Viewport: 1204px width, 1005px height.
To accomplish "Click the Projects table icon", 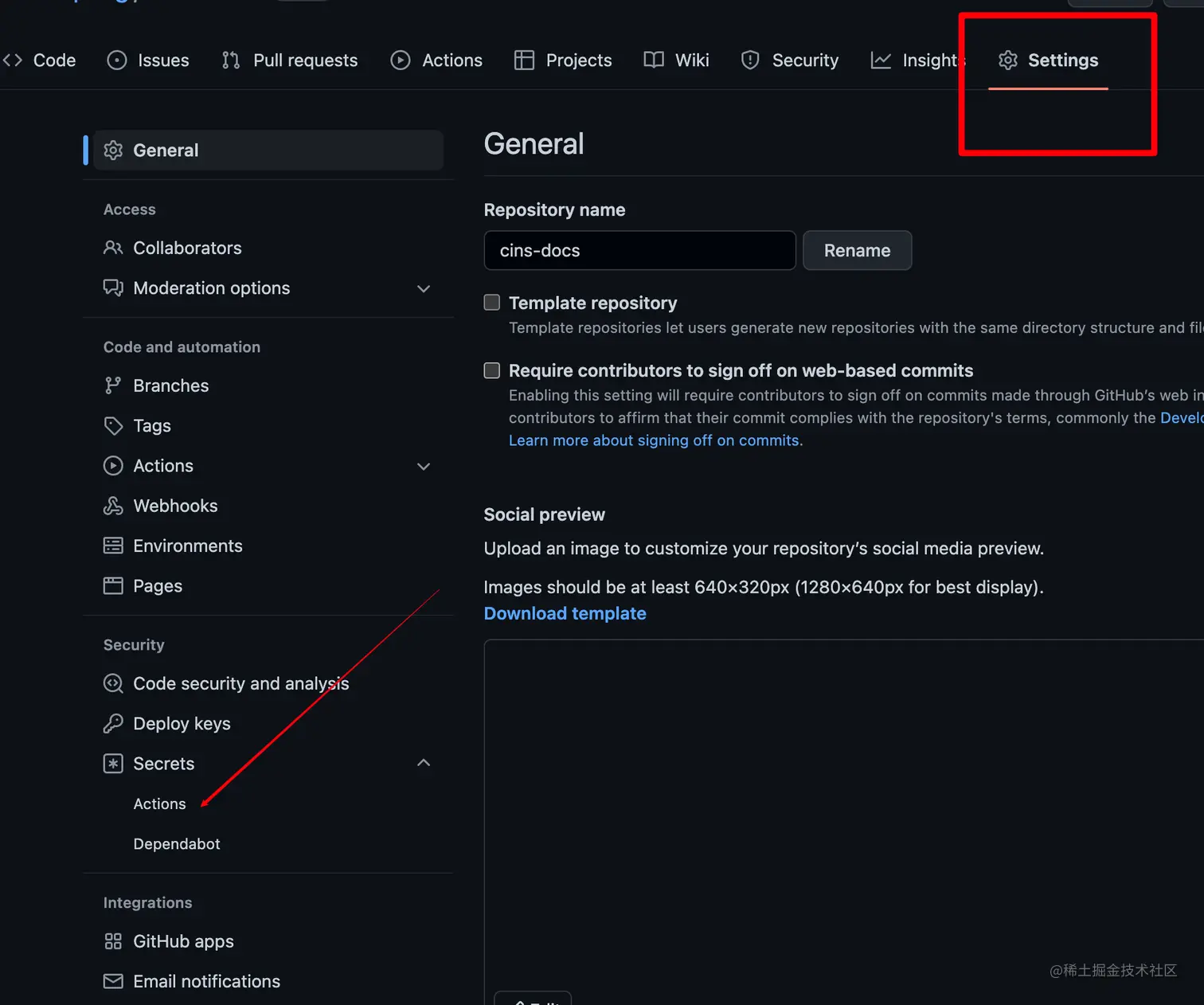I will pos(524,60).
